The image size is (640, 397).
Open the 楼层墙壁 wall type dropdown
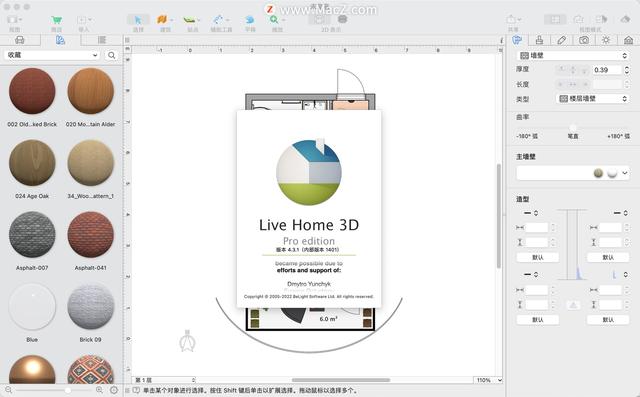pyautogui.click(x=593, y=99)
